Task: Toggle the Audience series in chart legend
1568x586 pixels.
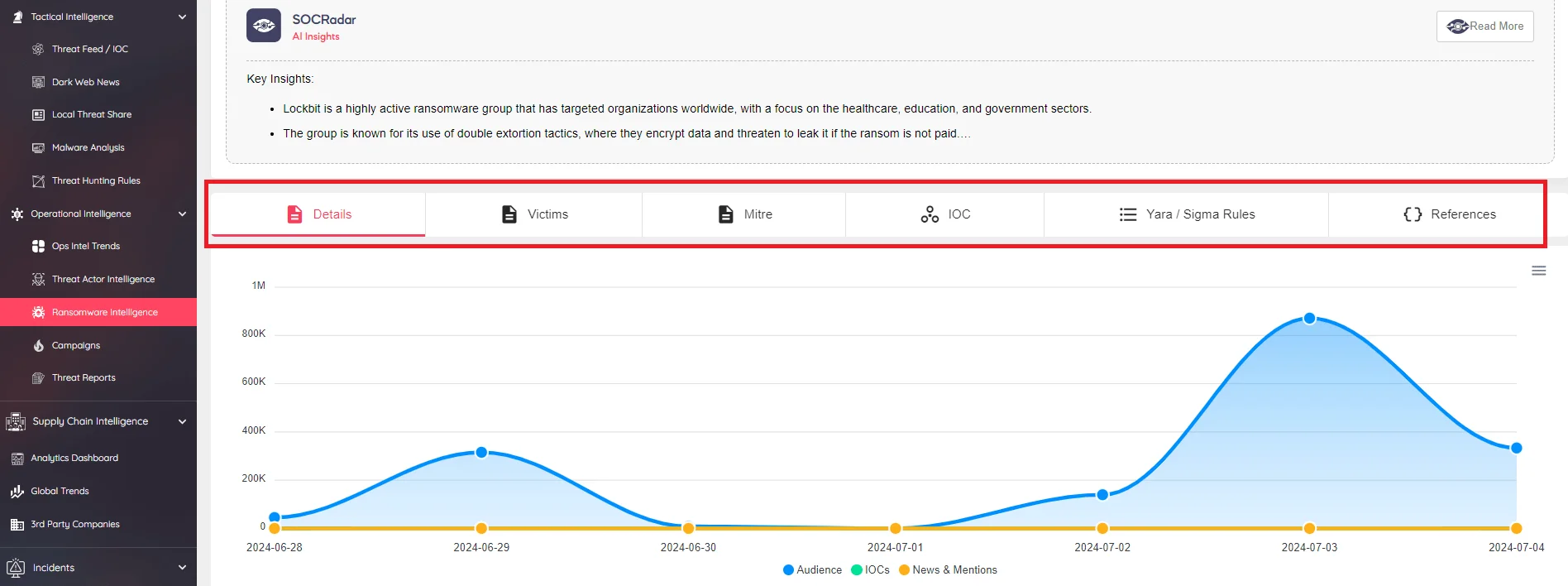Action: tap(812, 569)
